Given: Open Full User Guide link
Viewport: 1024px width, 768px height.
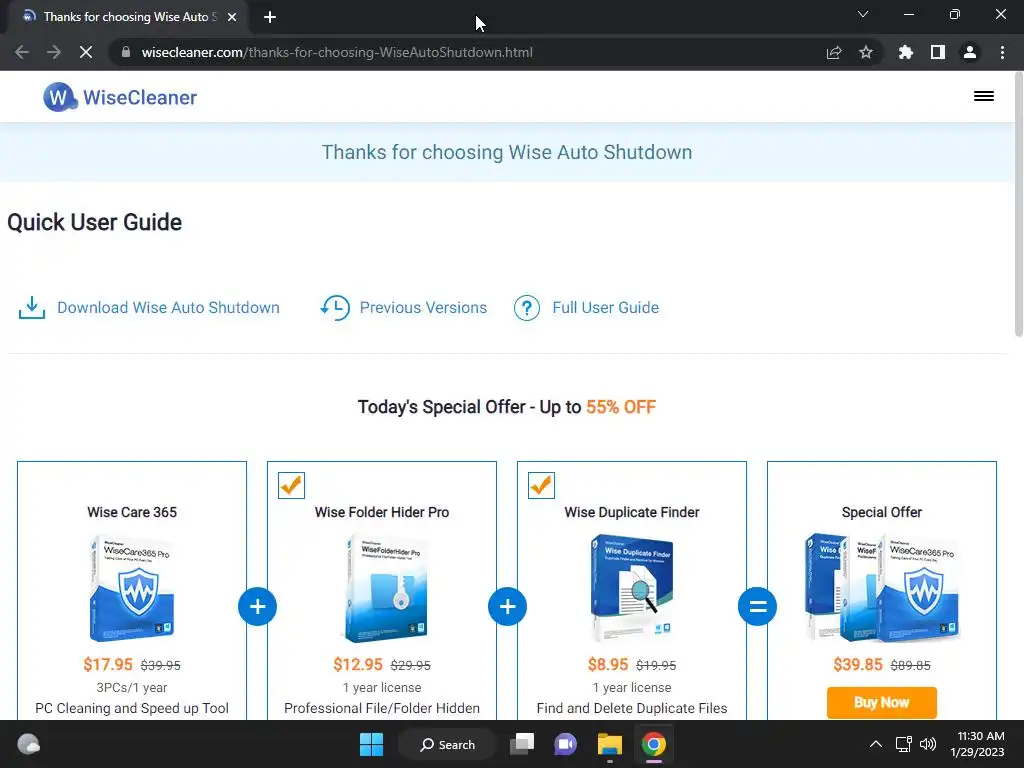Looking at the screenshot, I should 605,308.
